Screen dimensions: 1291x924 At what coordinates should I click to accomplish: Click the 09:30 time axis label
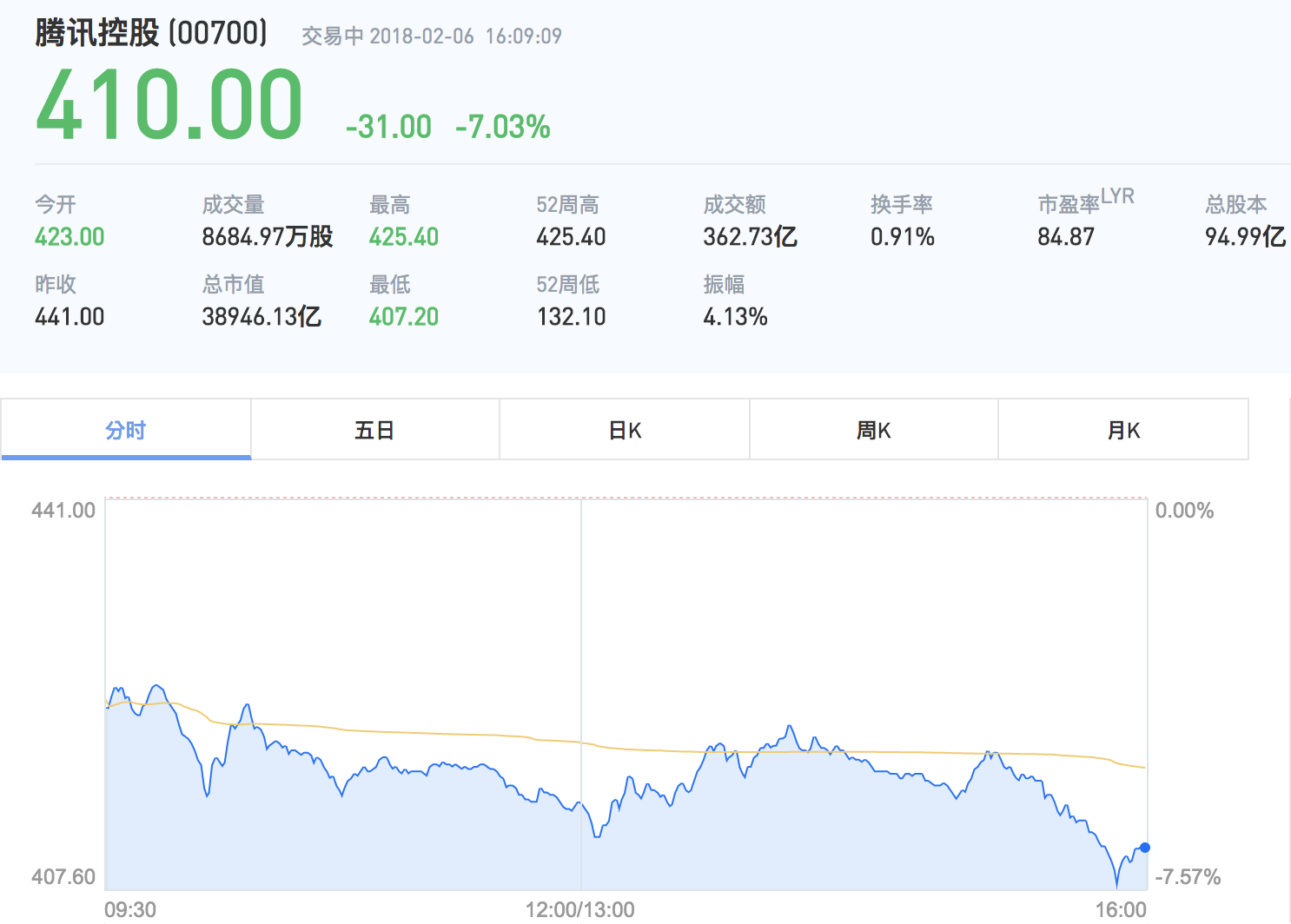tap(130, 910)
